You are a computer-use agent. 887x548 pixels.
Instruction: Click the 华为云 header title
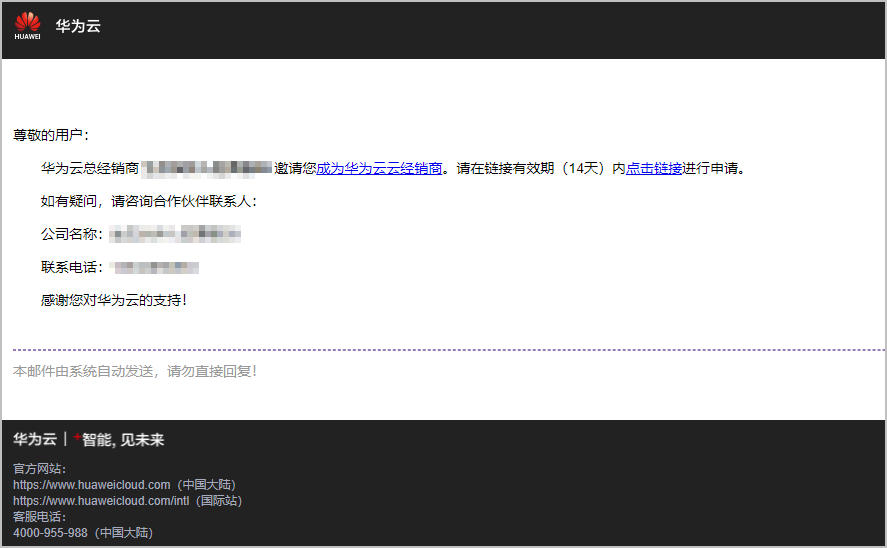pos(77,26)
